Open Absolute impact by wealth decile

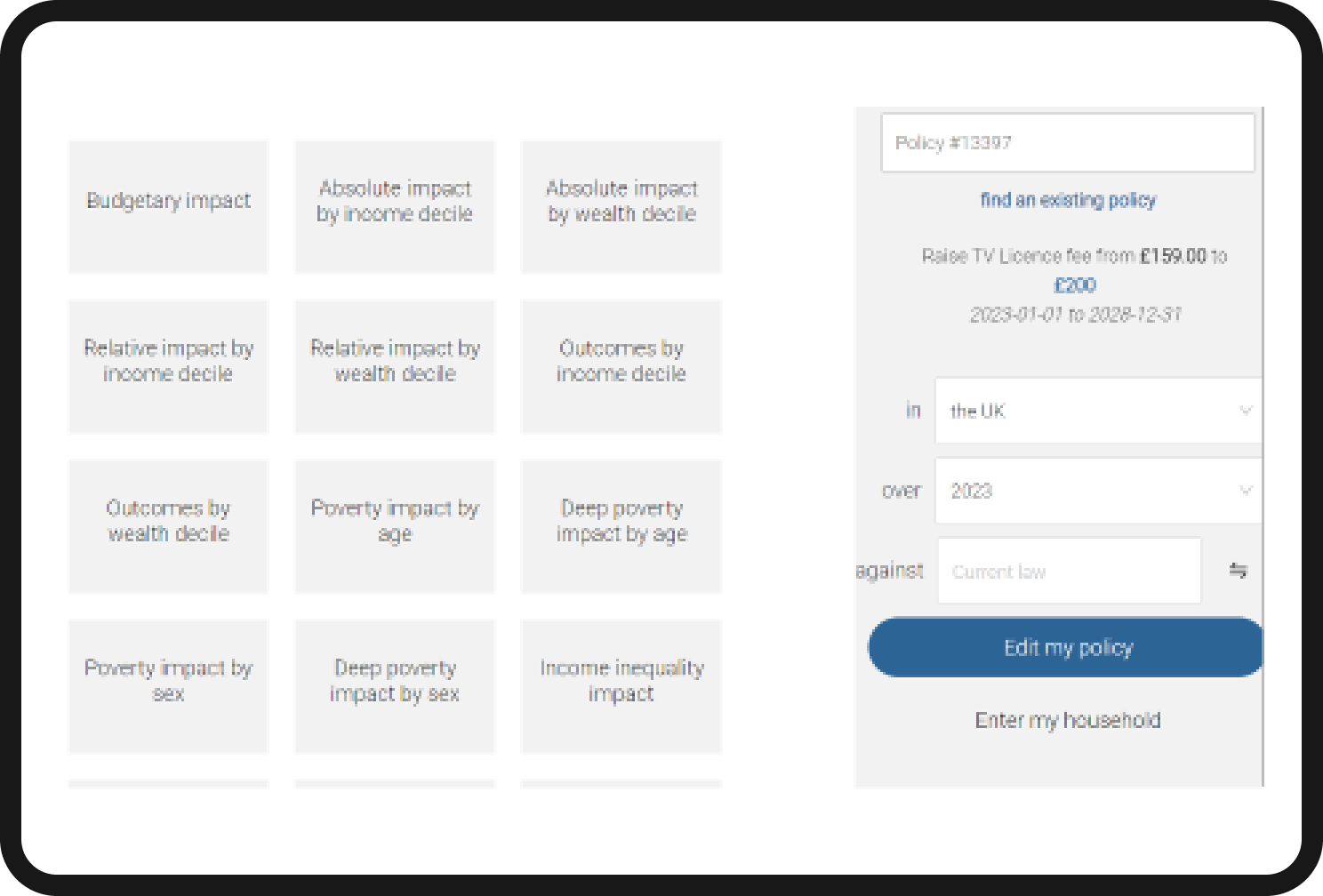621,206
